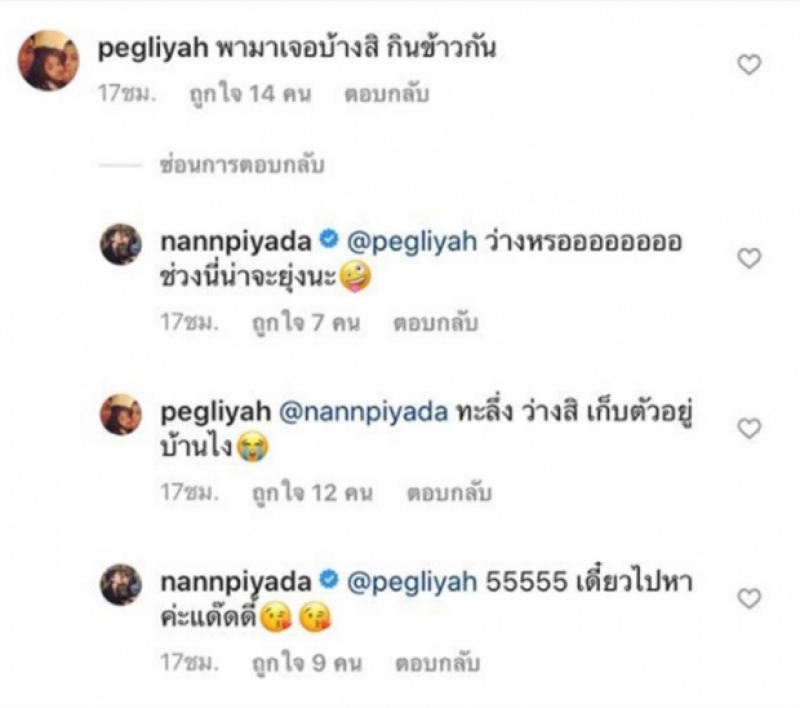Reply to nannpiyada's last comment

[x=438, y=663]
